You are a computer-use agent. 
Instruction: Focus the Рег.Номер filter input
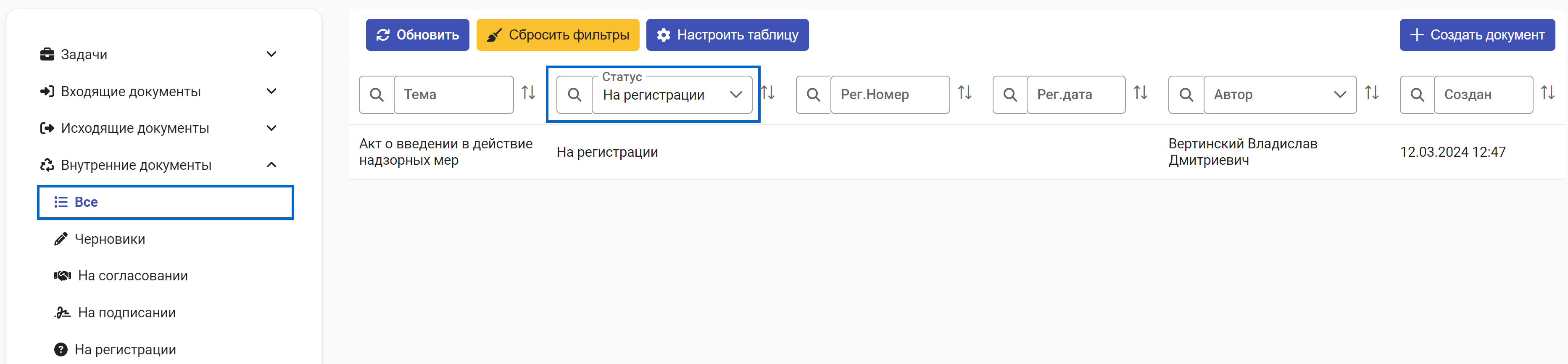(891, 94)
